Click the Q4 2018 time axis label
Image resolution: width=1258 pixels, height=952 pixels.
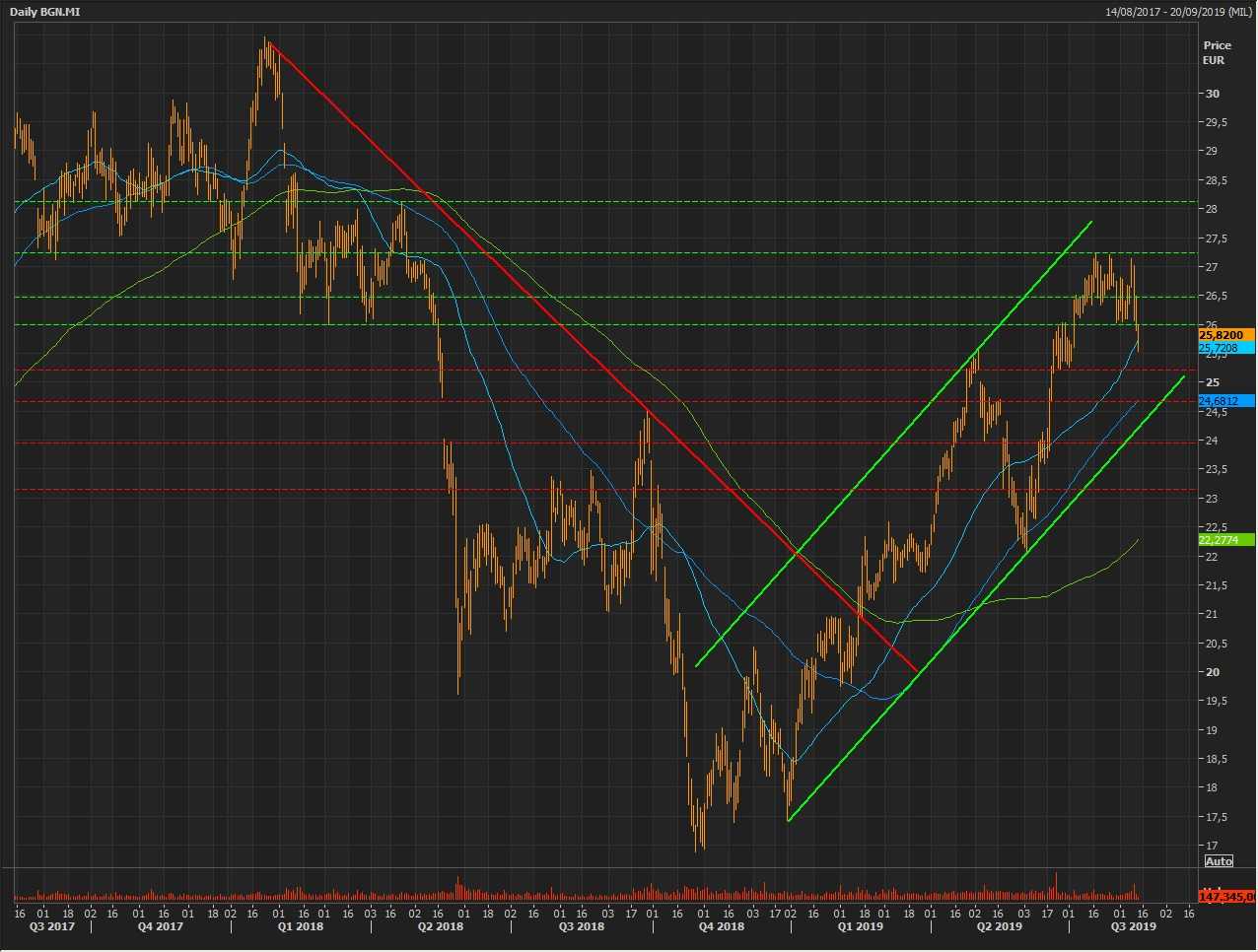click(x=722, y=926)
